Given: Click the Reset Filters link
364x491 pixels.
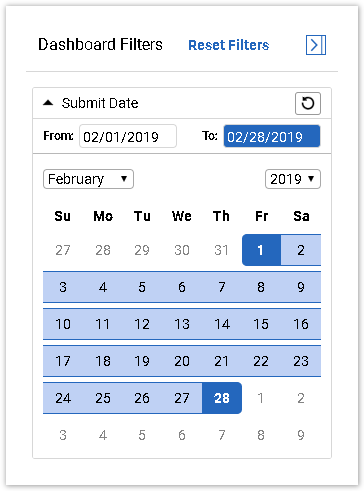Looking at the screenshot, I should [229, 45].
